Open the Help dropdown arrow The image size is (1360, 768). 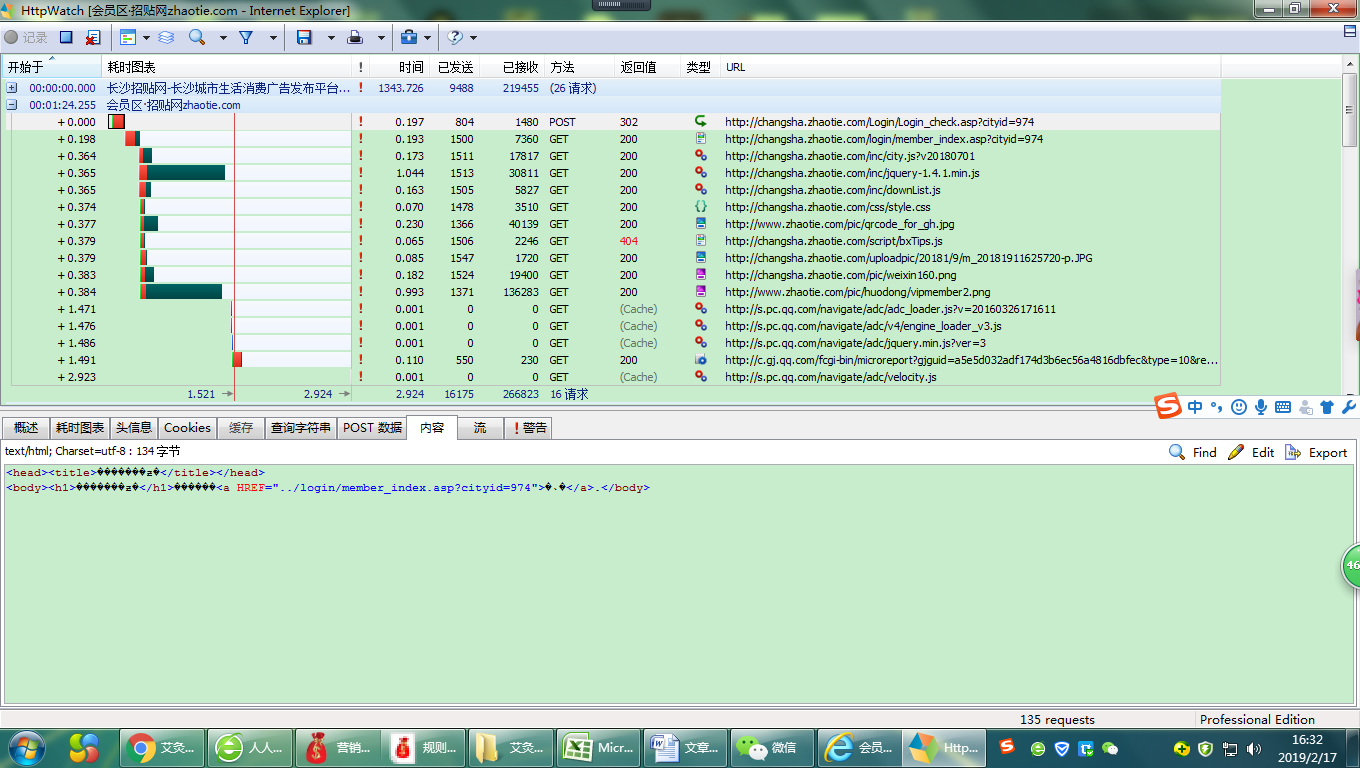point(473,38)
